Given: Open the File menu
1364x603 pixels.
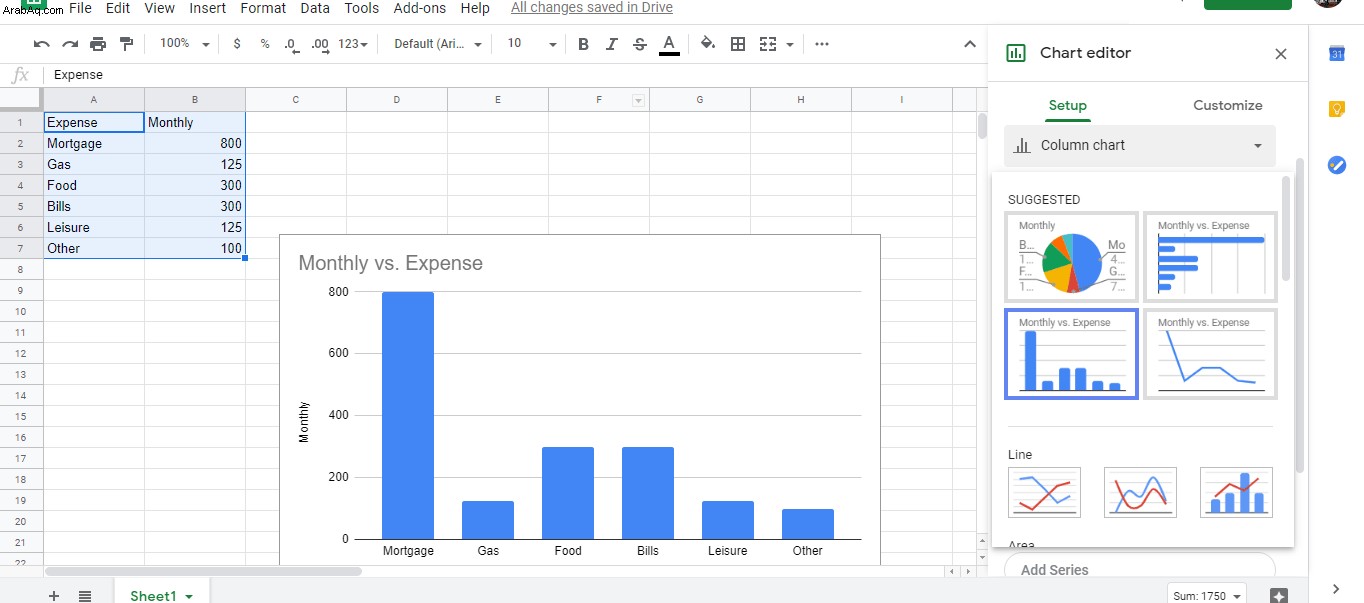Looking at the screenshot, I should tap(80, 8).
